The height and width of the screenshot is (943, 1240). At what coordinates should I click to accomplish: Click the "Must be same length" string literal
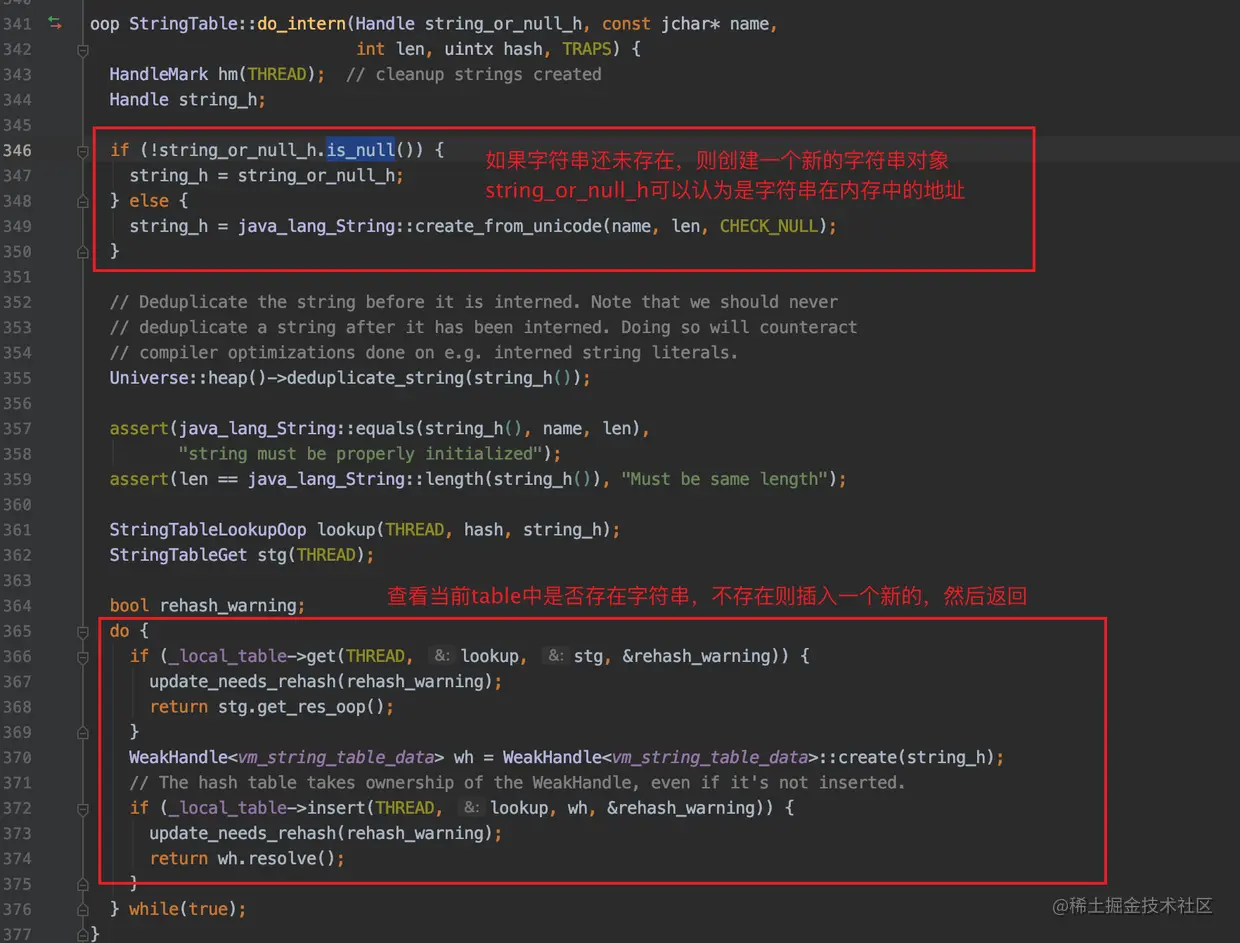point(725,479)
